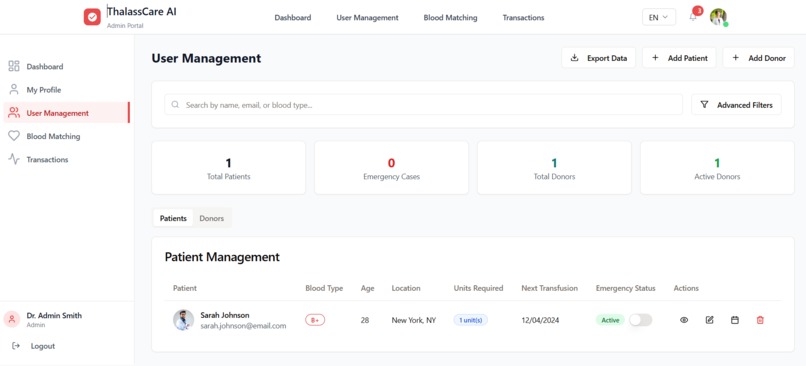Click the Export Data button
Viewport: 806px width, 366px height.
598,58
